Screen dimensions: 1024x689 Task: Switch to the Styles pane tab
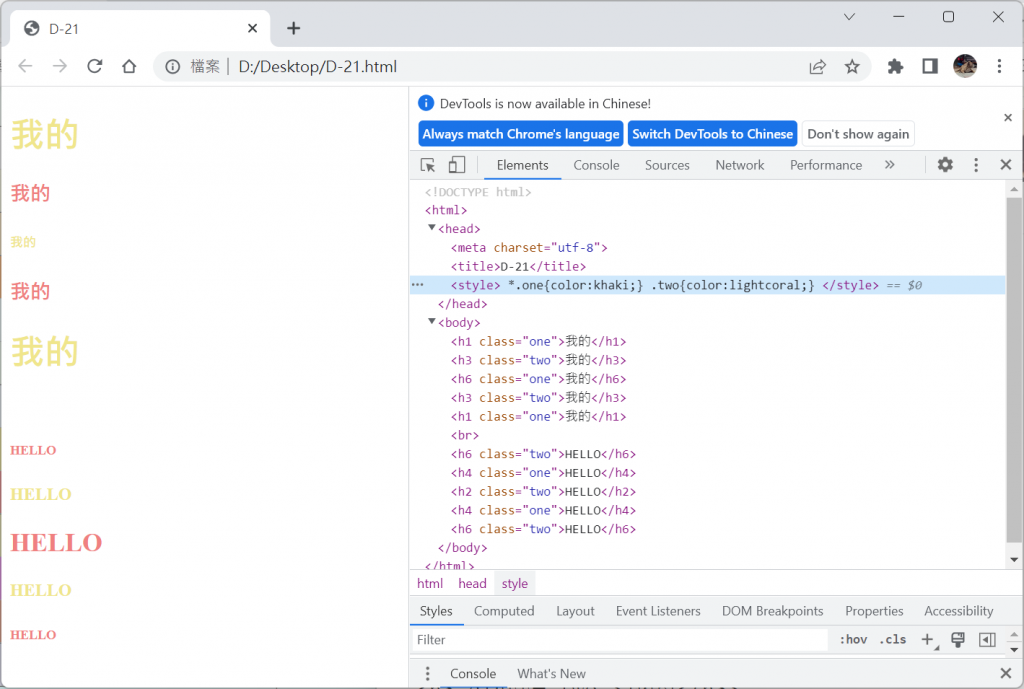click(436, 611)
